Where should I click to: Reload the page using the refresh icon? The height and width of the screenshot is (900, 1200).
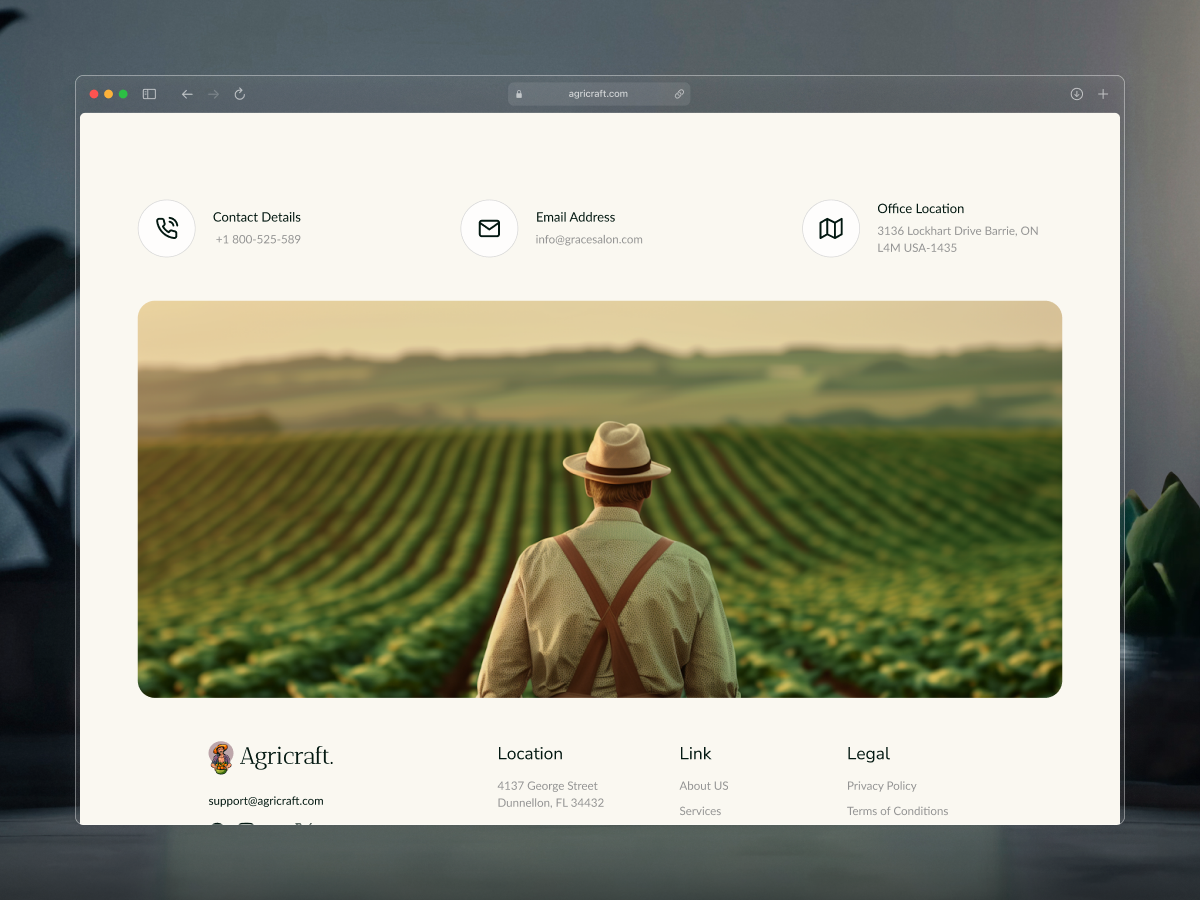(239, 93)
